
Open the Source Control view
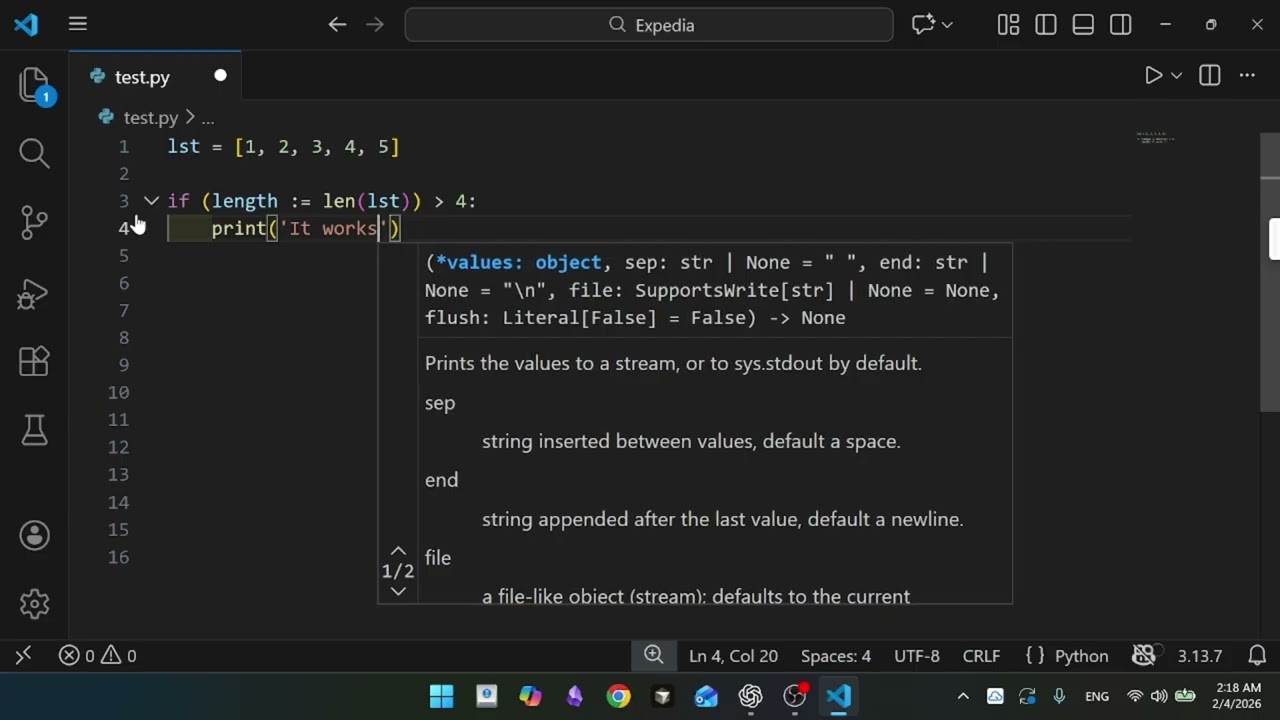pos(34,222)
